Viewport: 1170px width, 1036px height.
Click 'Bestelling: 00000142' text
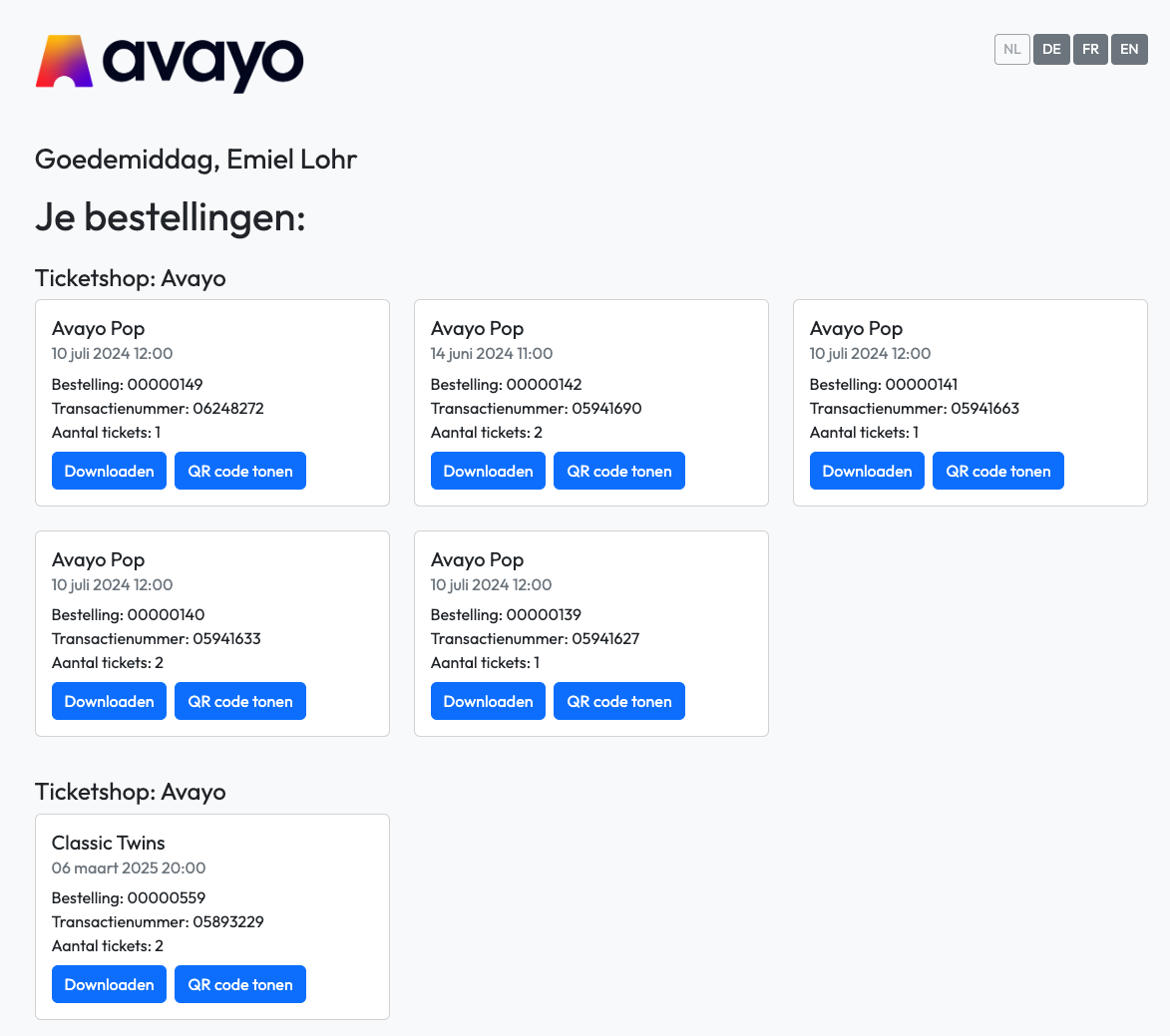click(x=506, y=384)
